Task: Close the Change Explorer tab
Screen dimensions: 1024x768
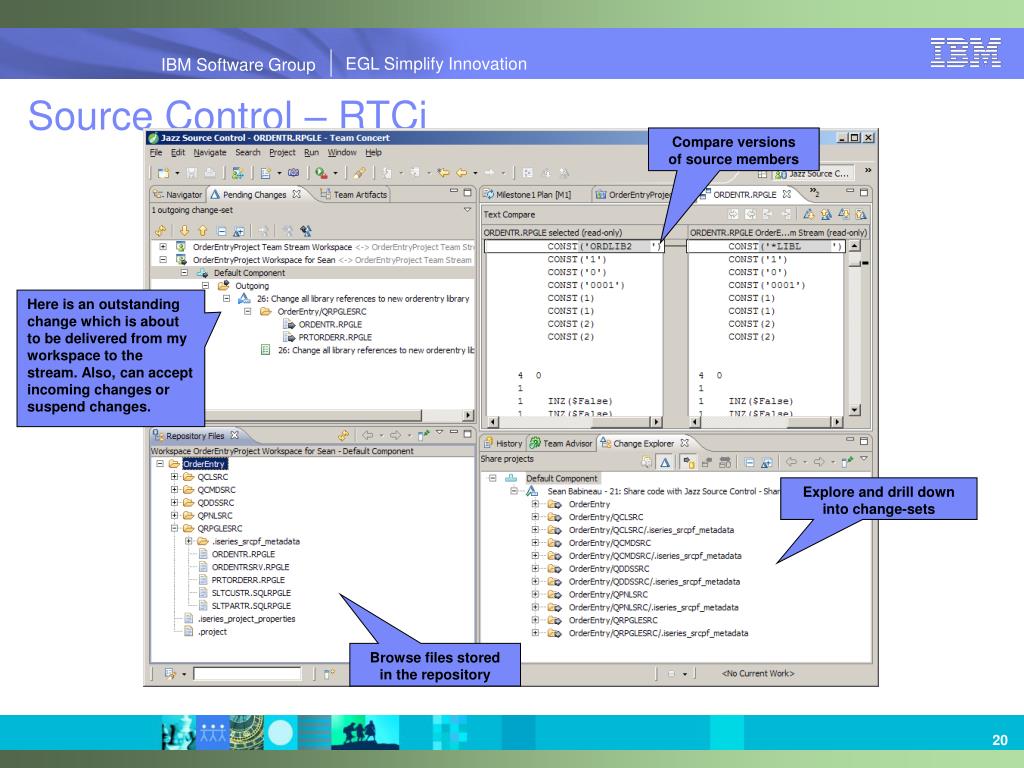Action: point(684,443)
